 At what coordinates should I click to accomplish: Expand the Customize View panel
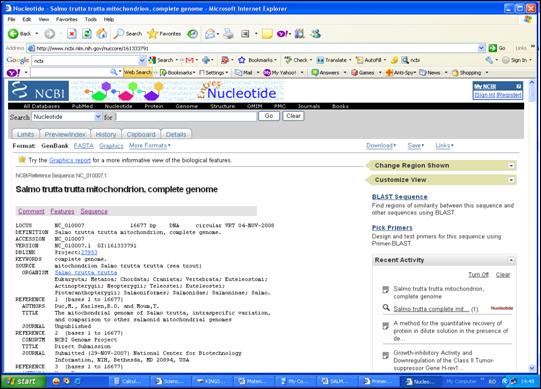tap(511, 180)
